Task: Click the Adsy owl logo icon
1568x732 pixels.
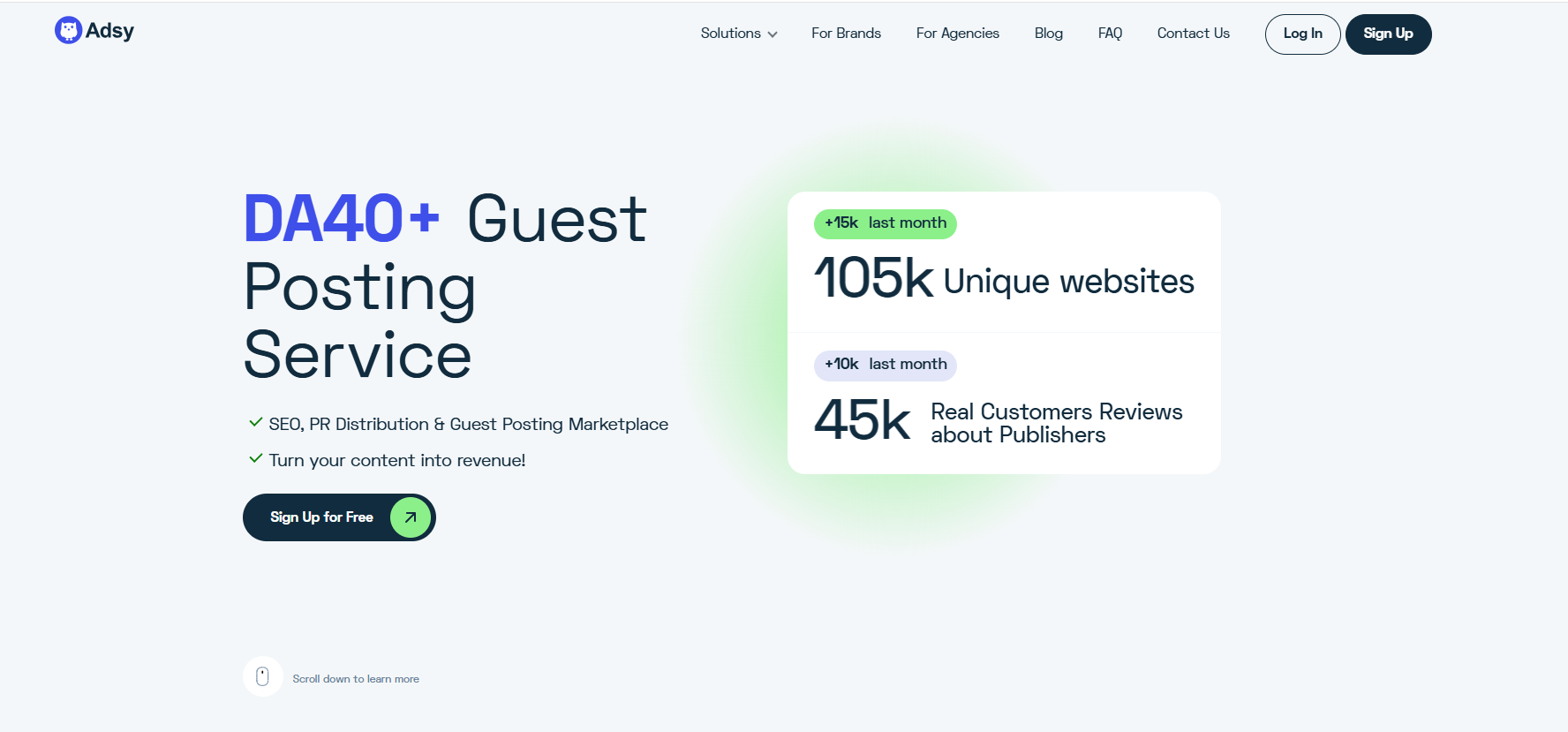Action: [68, 31]
